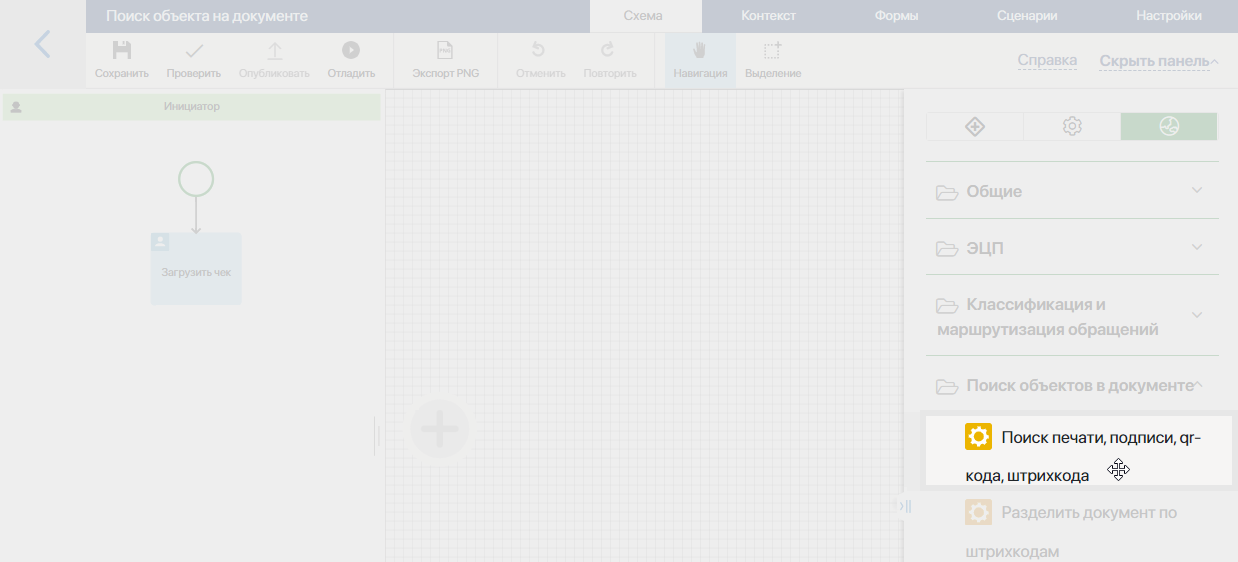Switch to the Контекст tab
Viewport: 1238px width, 562px height.
[768, 16]
